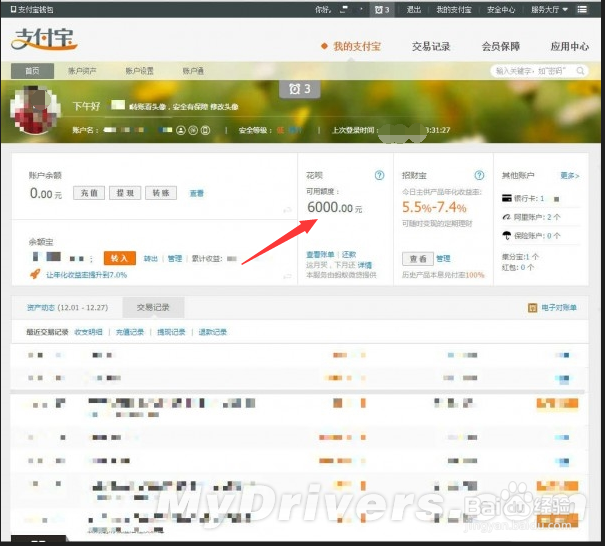The width and height of the screenshot is (605, 546).
Task: Click 红包: 0 个 entry
Action: [518, 267]
